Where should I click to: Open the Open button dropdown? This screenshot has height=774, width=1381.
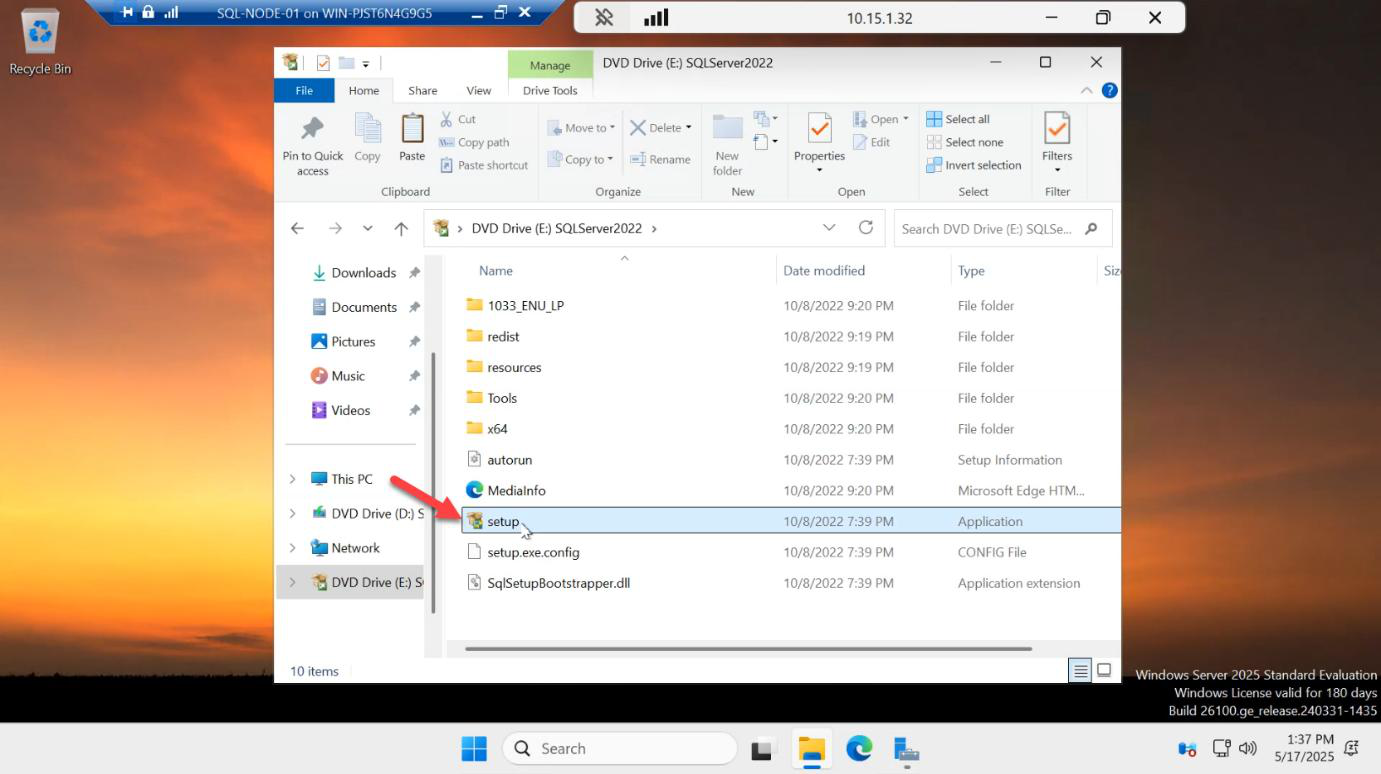pyautogui.click(x=906, y=119)
